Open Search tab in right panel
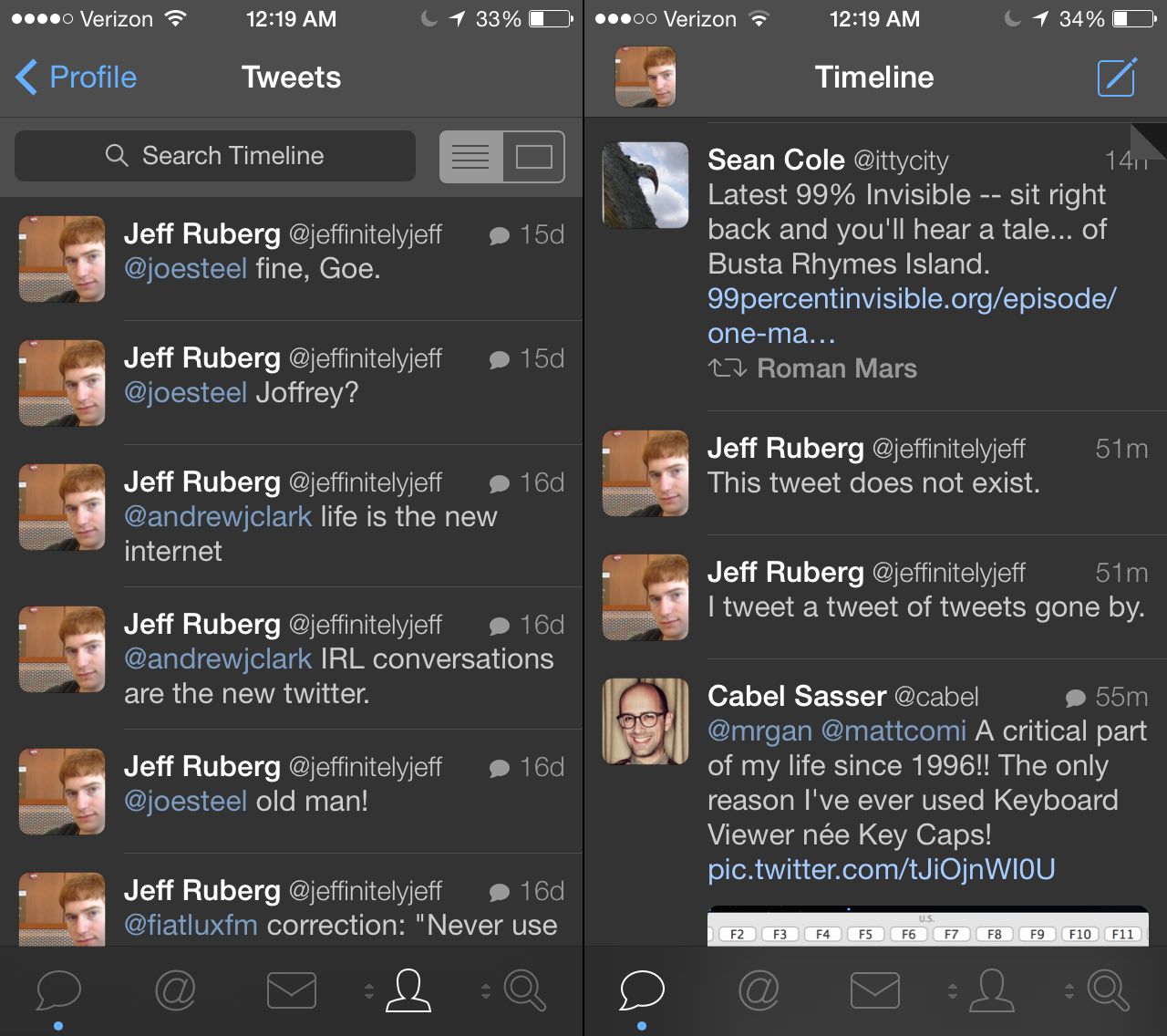 1109,990
